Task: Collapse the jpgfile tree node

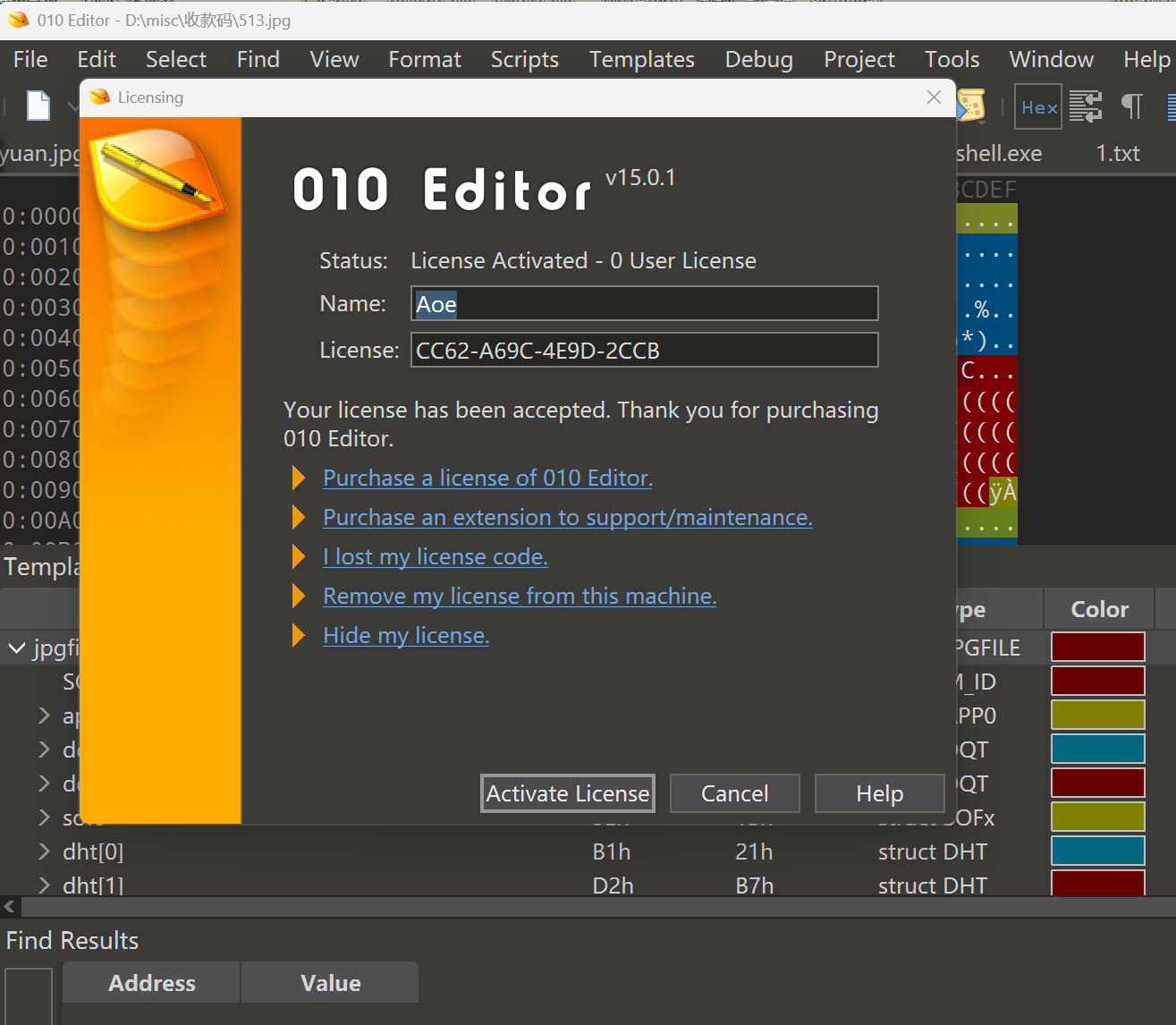Action: tap(17, 648)
